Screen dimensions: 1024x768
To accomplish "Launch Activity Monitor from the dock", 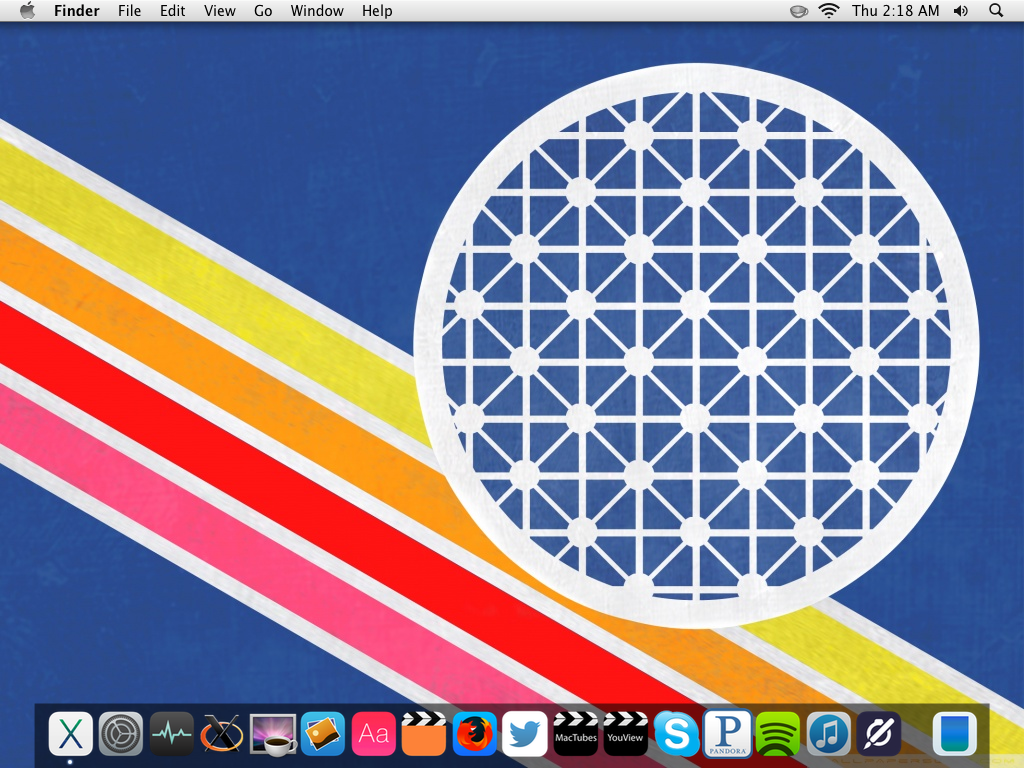I will click(171, 733).
